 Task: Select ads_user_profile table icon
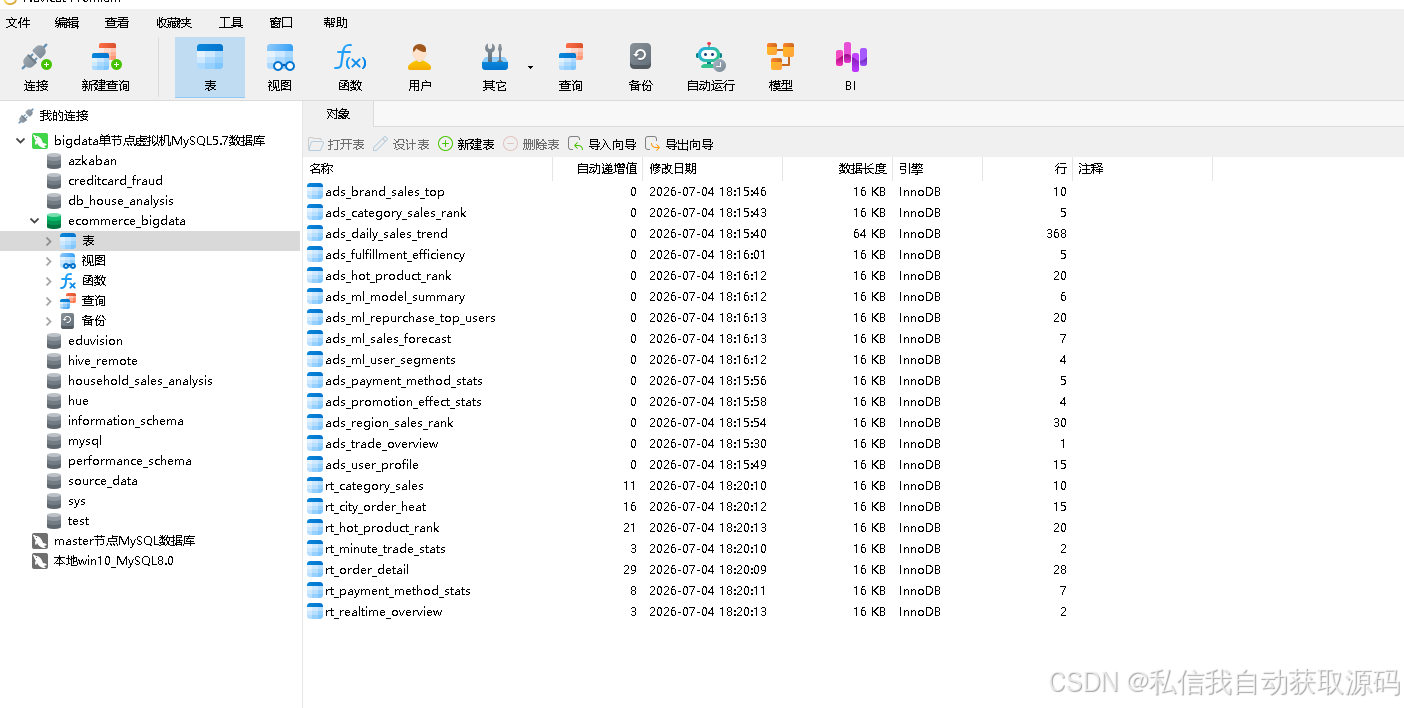click(315, 465)
